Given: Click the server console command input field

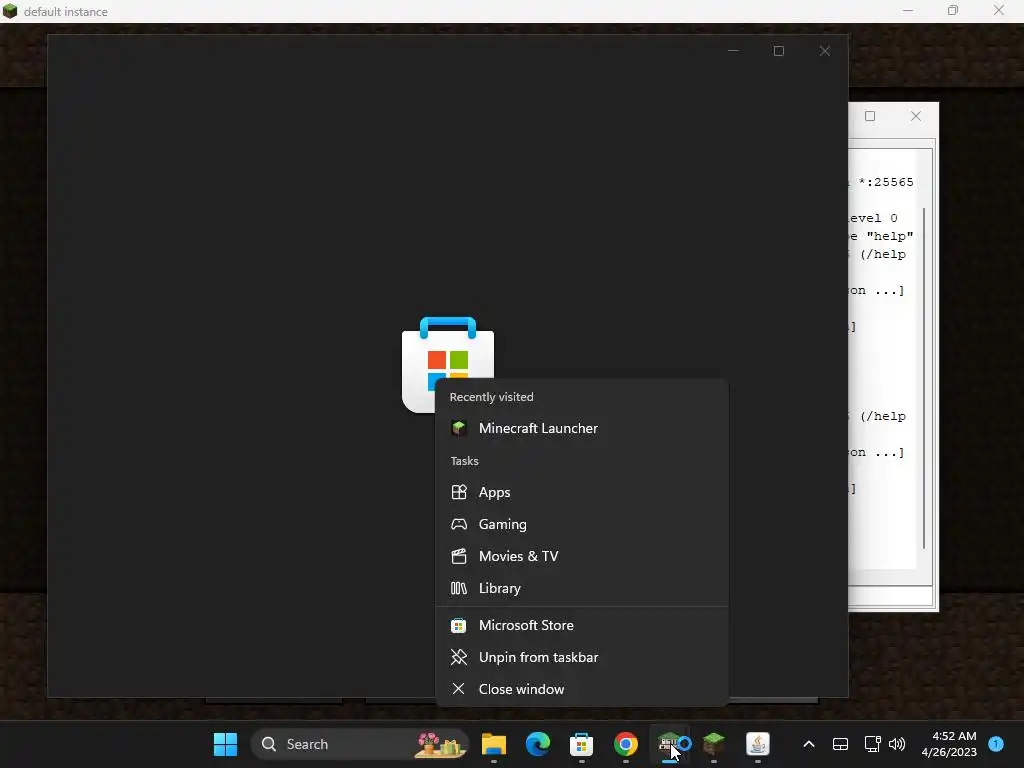Looking at the screenshot, I should pos(890,596).
